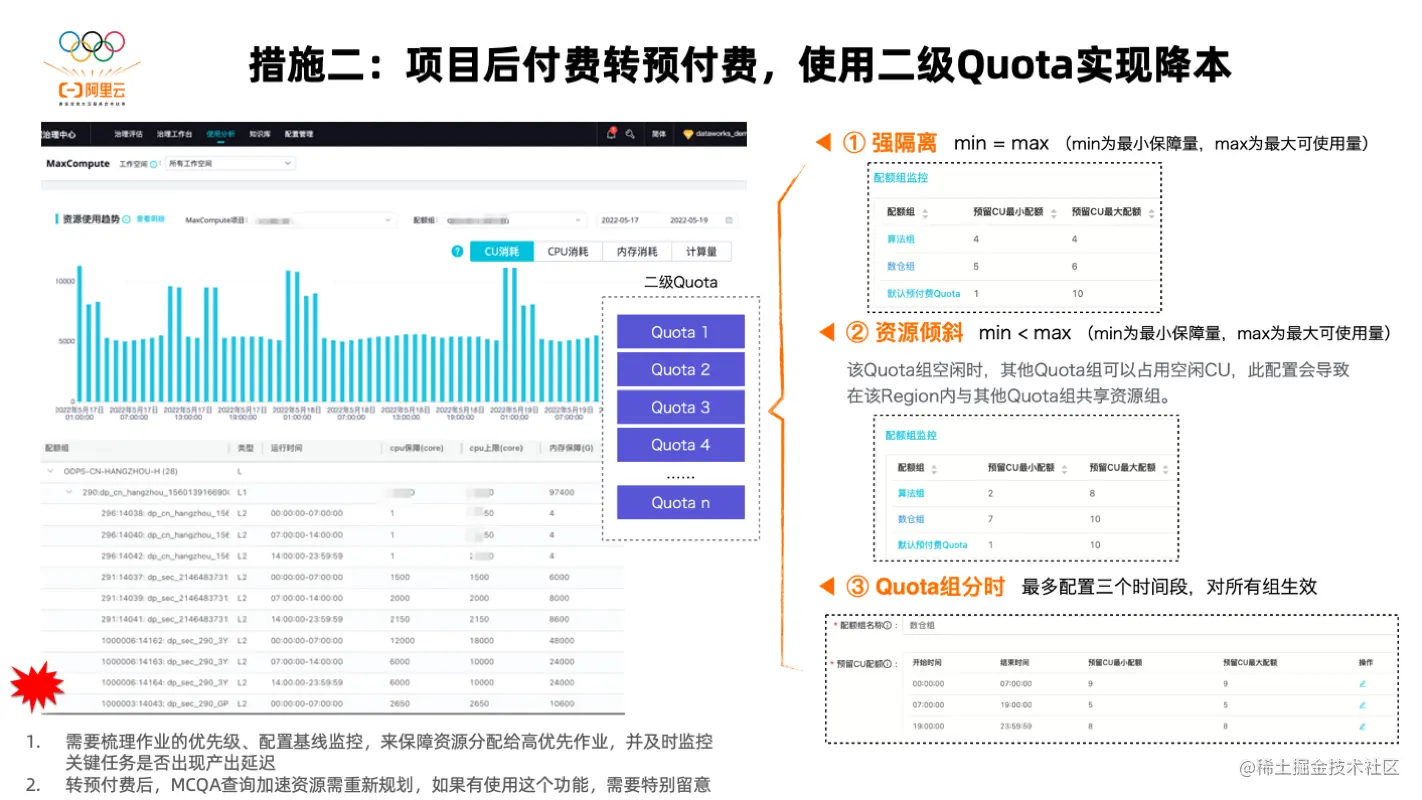The width and height of the screenshot is (1422, 800).
Task: Click the cpu保障(core) column header
Action: [x=416, y=449]
